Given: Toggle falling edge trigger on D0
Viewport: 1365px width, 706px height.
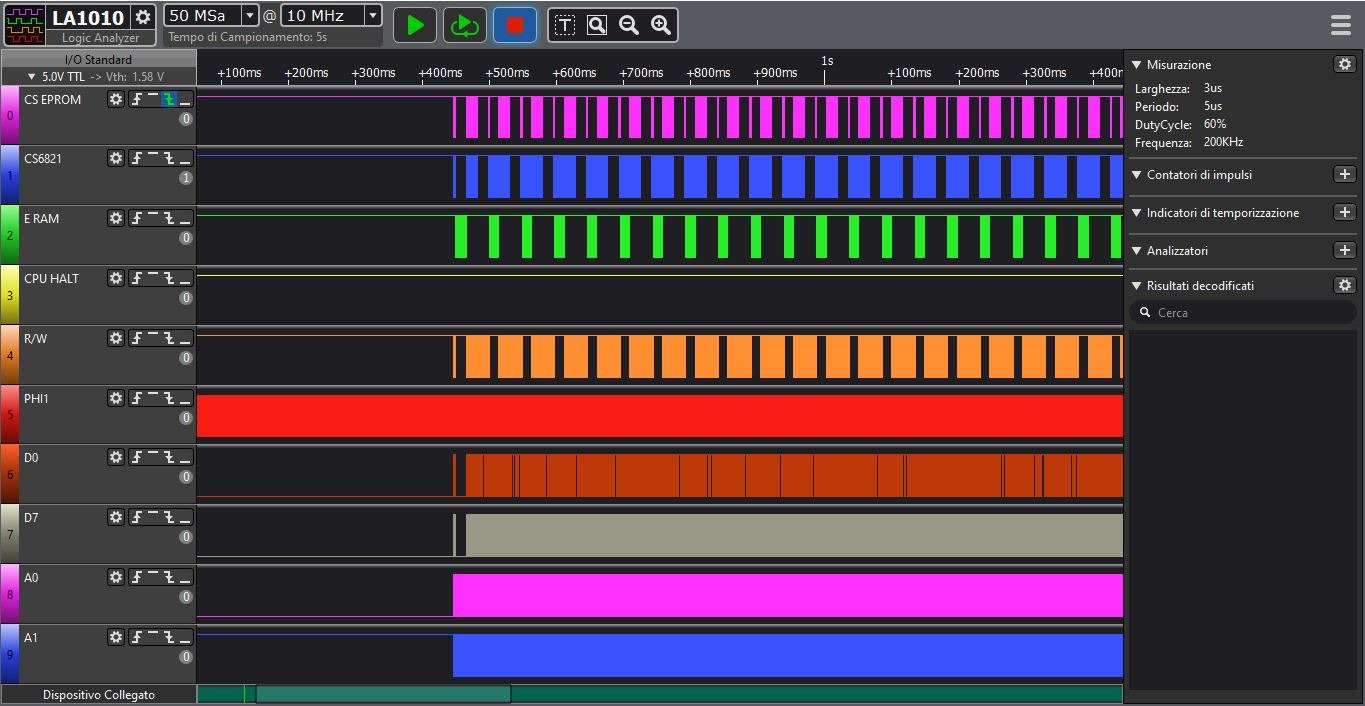Looking at the screenshot, I should [x=169, y=457].
